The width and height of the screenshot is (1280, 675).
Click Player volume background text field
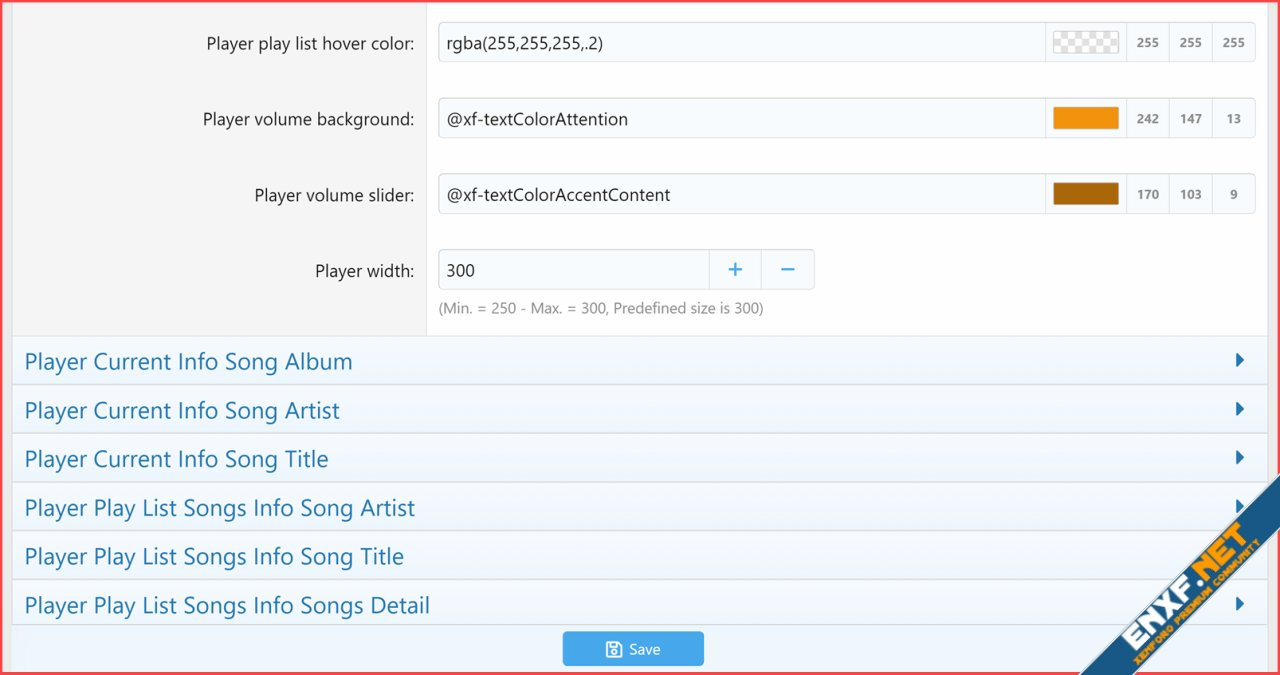pyautogui.click(x=742, y=119)
